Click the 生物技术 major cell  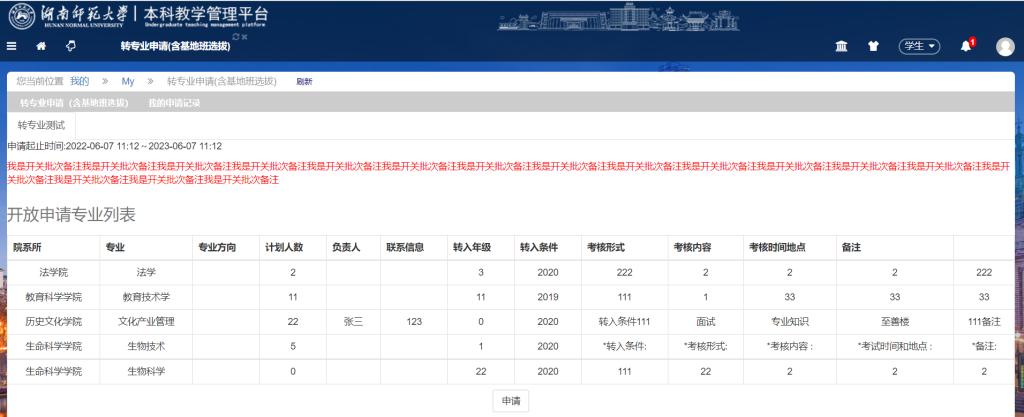click(x=146, y=346)
